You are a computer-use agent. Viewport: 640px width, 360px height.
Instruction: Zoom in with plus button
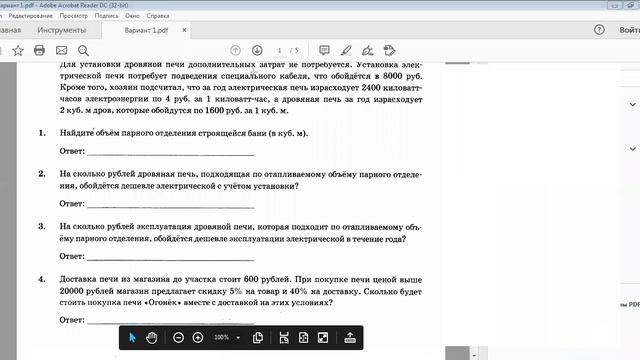tap(198, 338)
